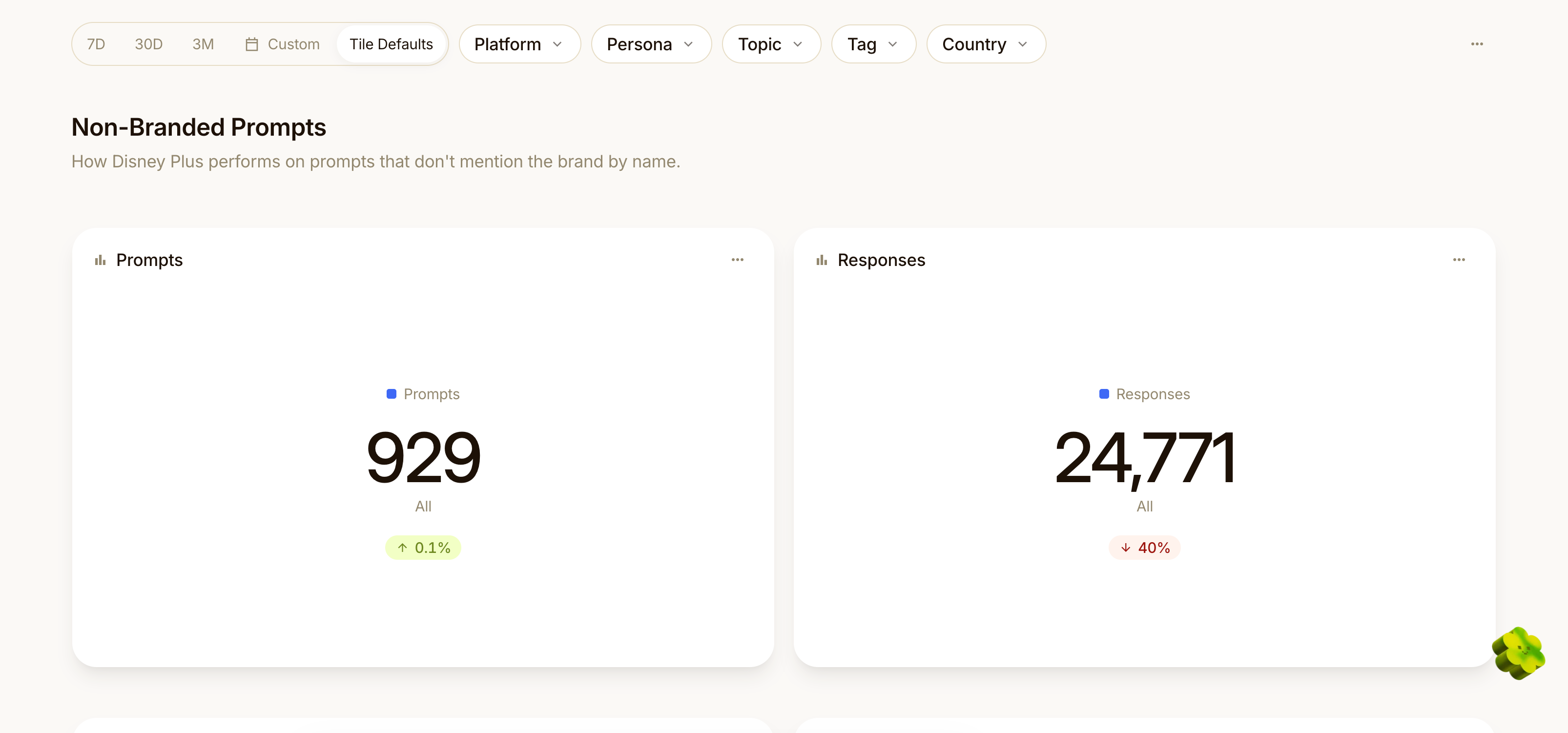Click the Non-Branded Prompts heading
The image size is (1568, 733).
click(x=198, y=127)
